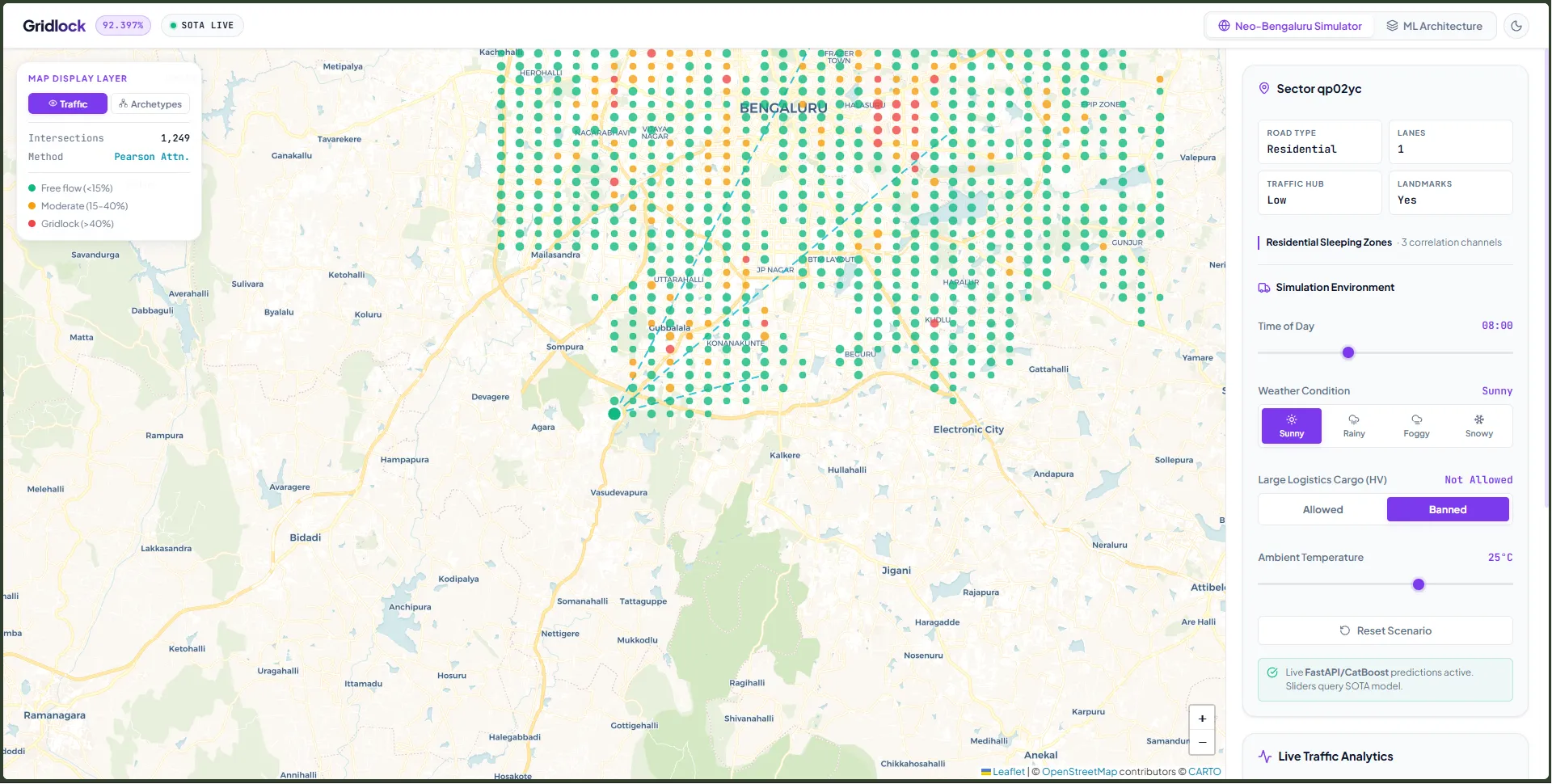Click the green Free flow legend dot
The image size is (1552, 784).
coord(32,188)
